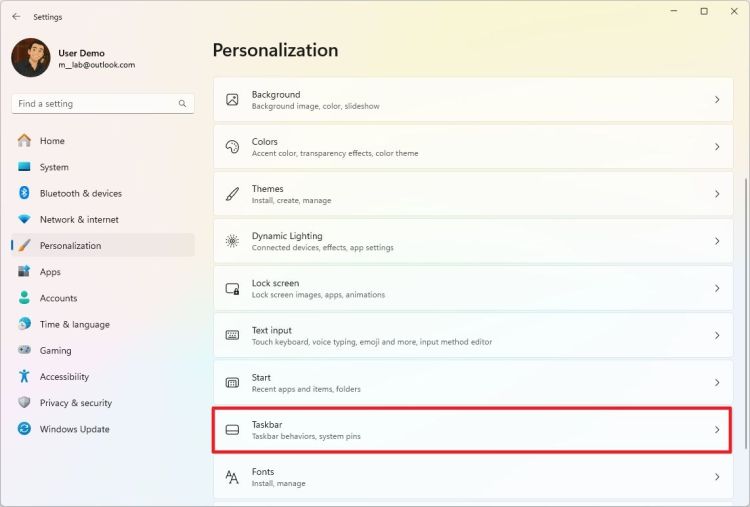Open Windows Update in the sidebar

pyautogui.click(x=74, y=429)
